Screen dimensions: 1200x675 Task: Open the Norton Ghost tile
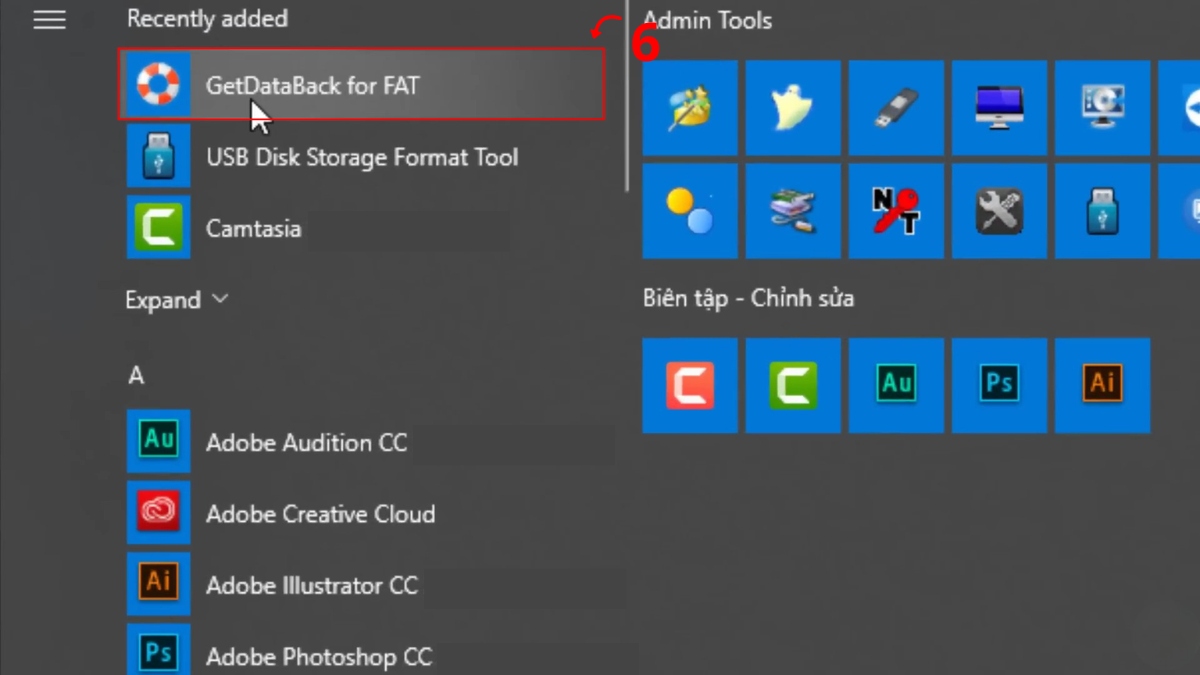coord(793,108)
